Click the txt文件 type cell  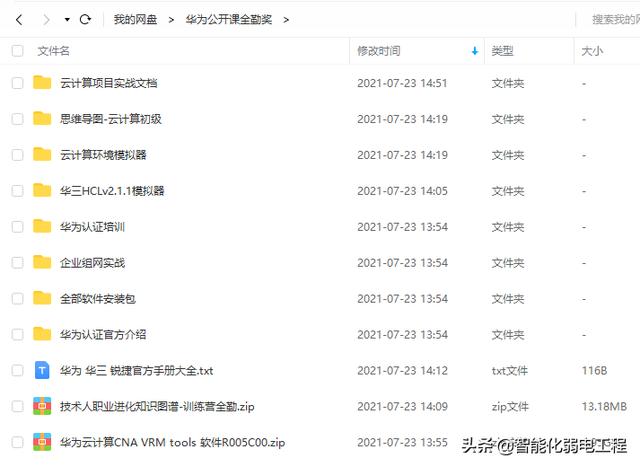click(x=510, y=371)
